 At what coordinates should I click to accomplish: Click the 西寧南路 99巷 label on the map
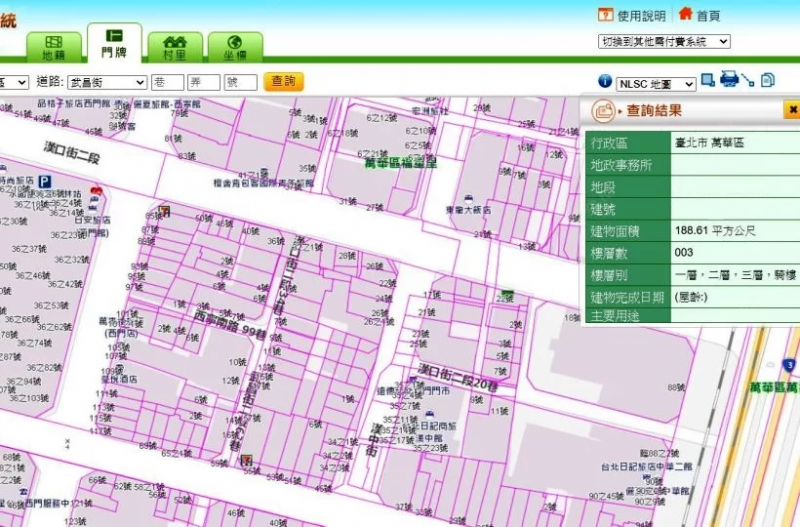coord(230,323)
